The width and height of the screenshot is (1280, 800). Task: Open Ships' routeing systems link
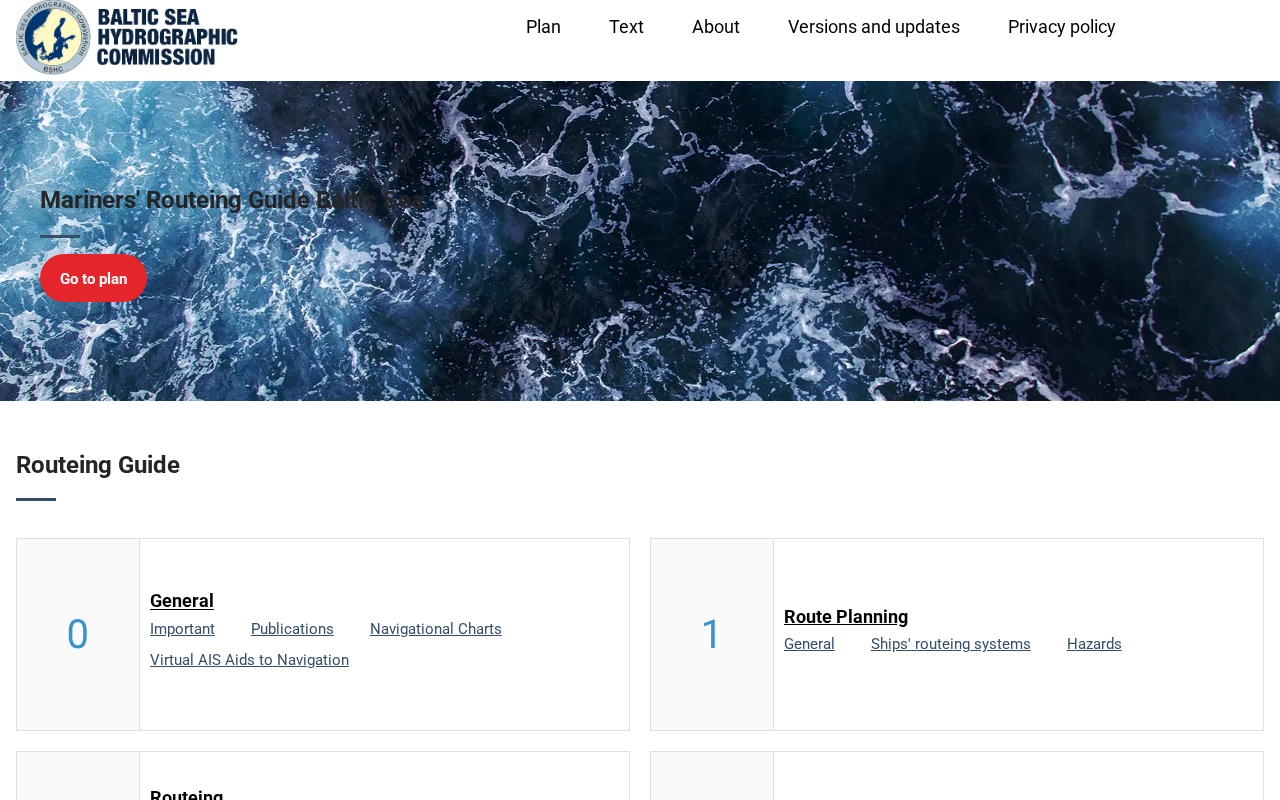[951, 644]
